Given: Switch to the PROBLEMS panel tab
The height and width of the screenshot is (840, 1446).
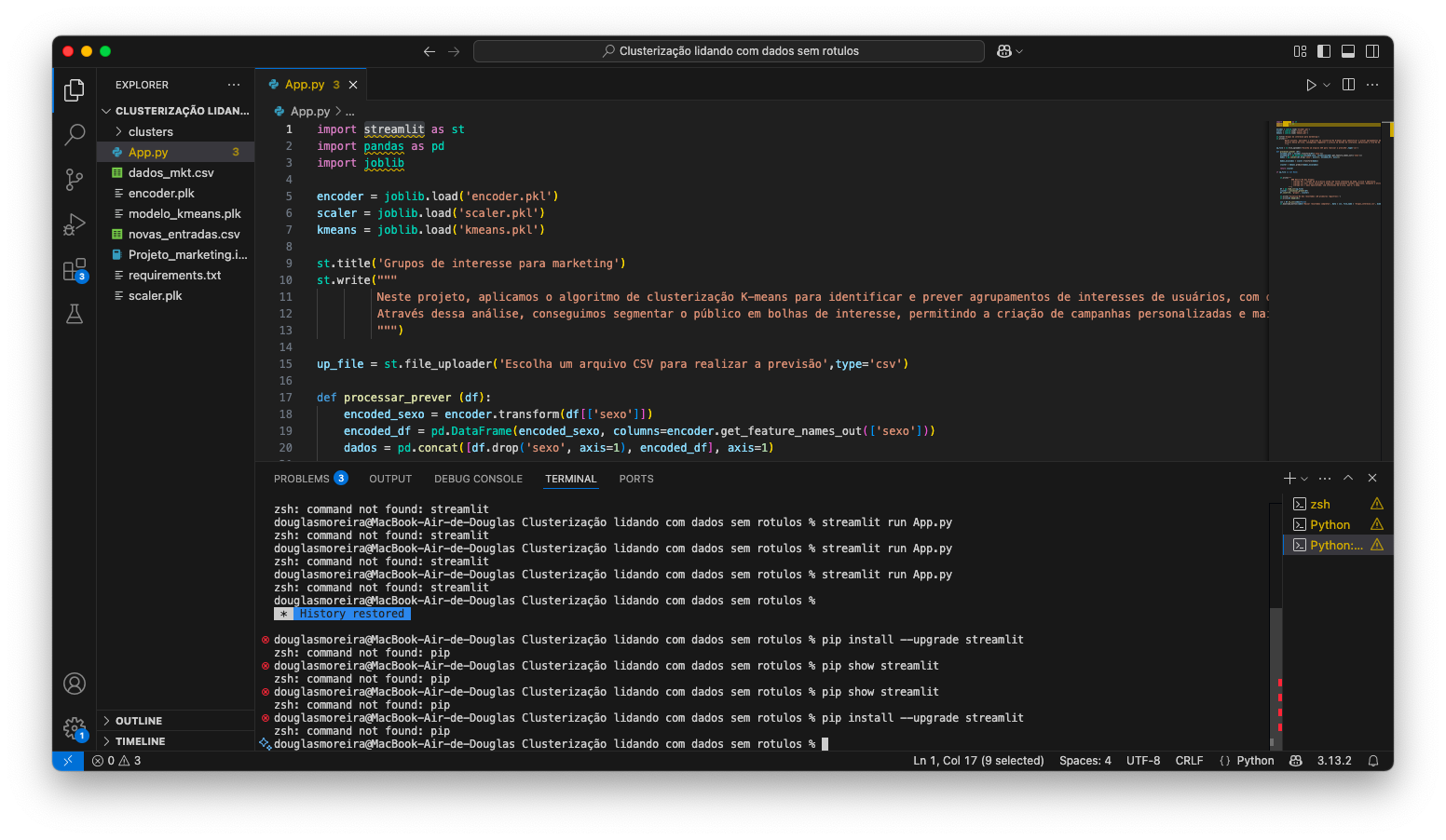Looking at the screenshot, I should pyautogui.click(x=310, y=479).
